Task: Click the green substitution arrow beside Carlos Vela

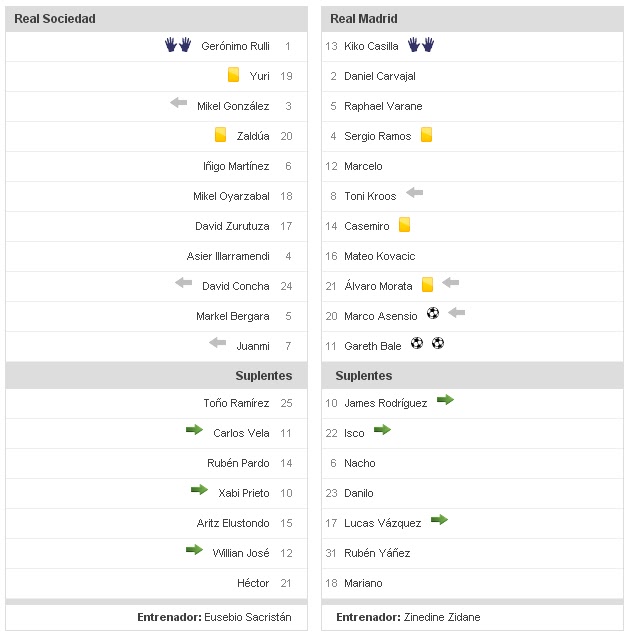Action: coord(194,431)
